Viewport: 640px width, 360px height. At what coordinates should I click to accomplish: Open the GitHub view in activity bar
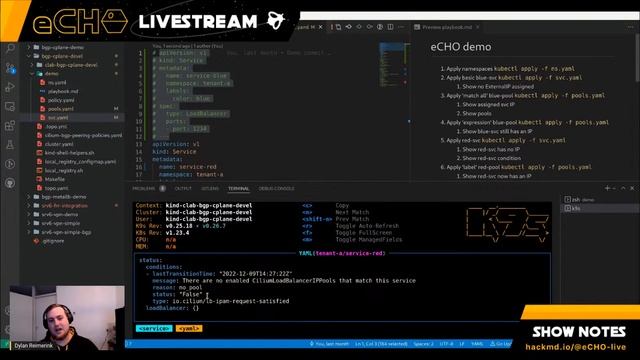(x=10, y=183)
